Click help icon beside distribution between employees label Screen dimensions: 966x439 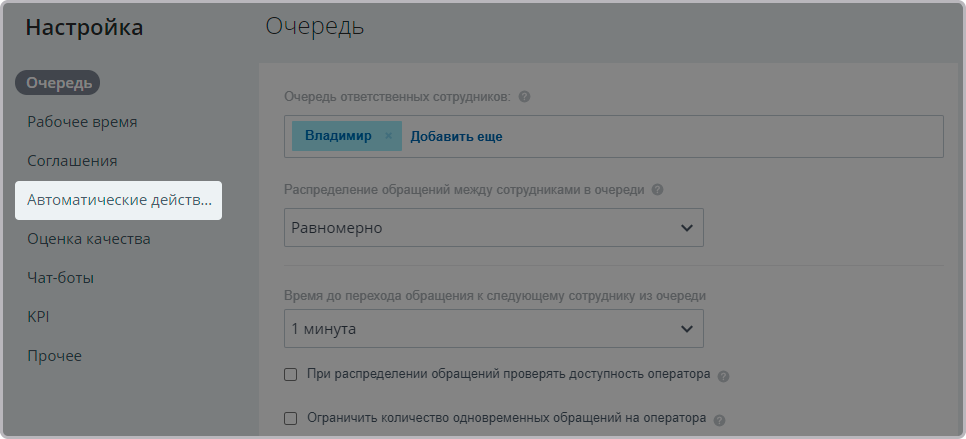click(658, 190)
